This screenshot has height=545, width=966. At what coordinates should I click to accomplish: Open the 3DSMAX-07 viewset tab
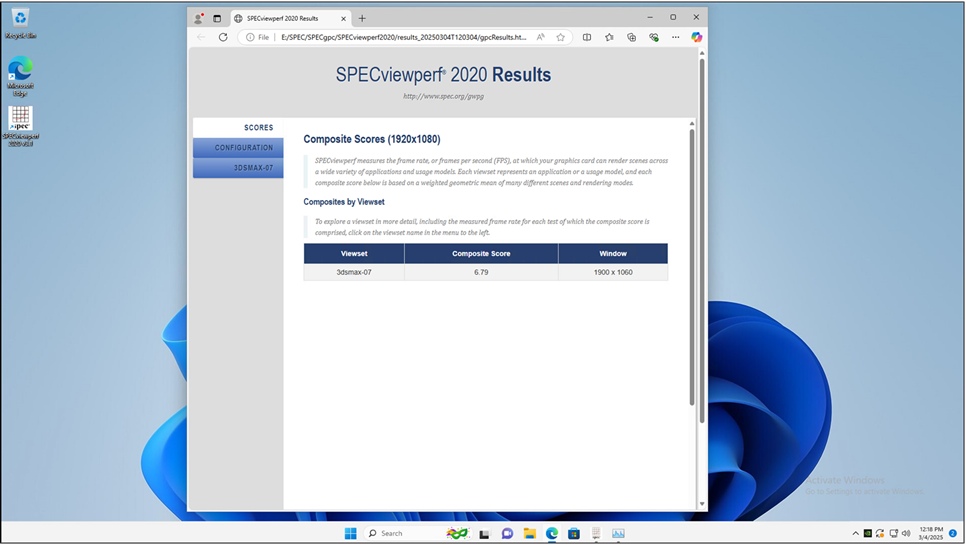(238, 168)
